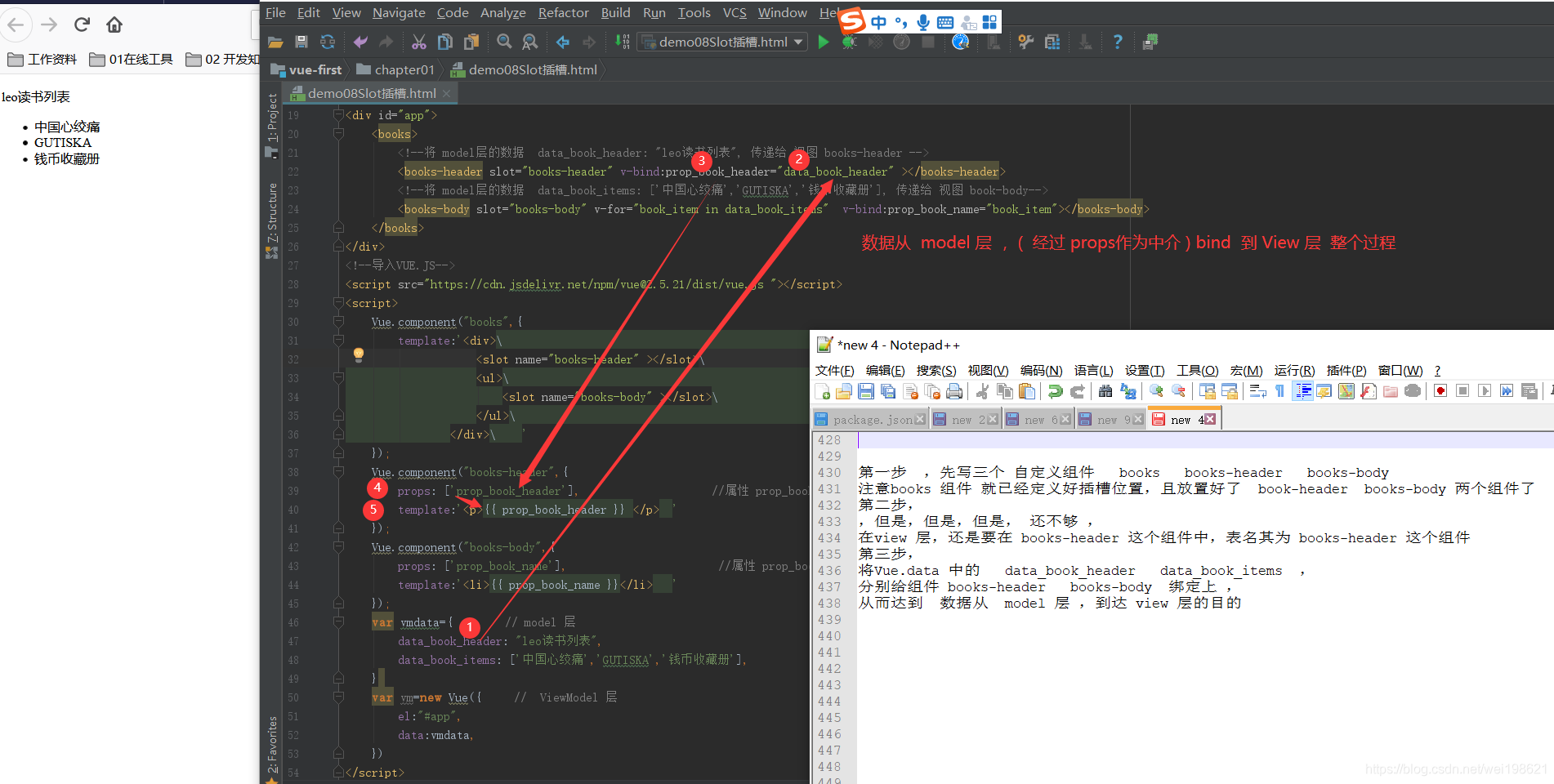Open the Notepad++ 插件(P) menu
Viewport: 1554px width, 784px height.
(x=1346, y=371)
